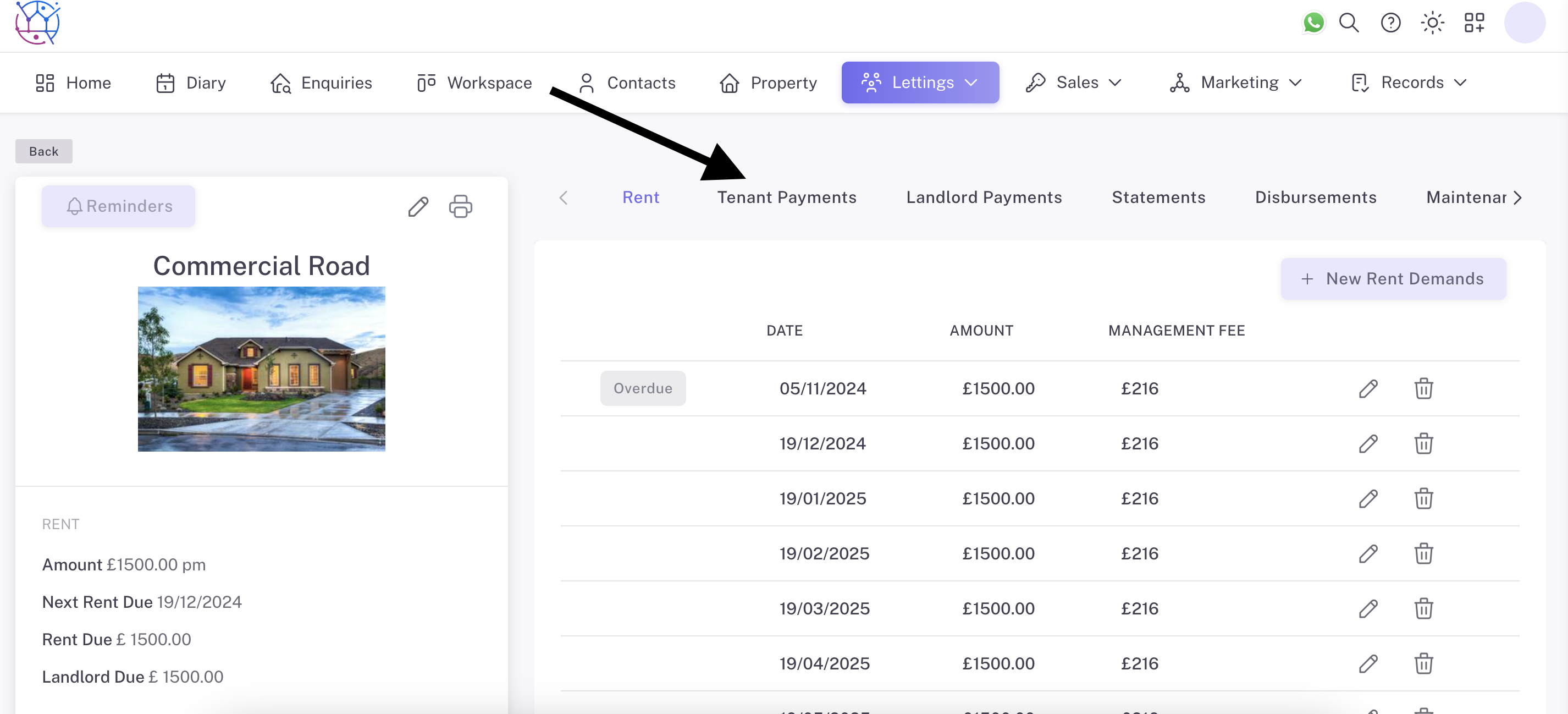Click the New Rent Demands button
The height and width of the screenshot is (714, 1568).
(1393, 278)
